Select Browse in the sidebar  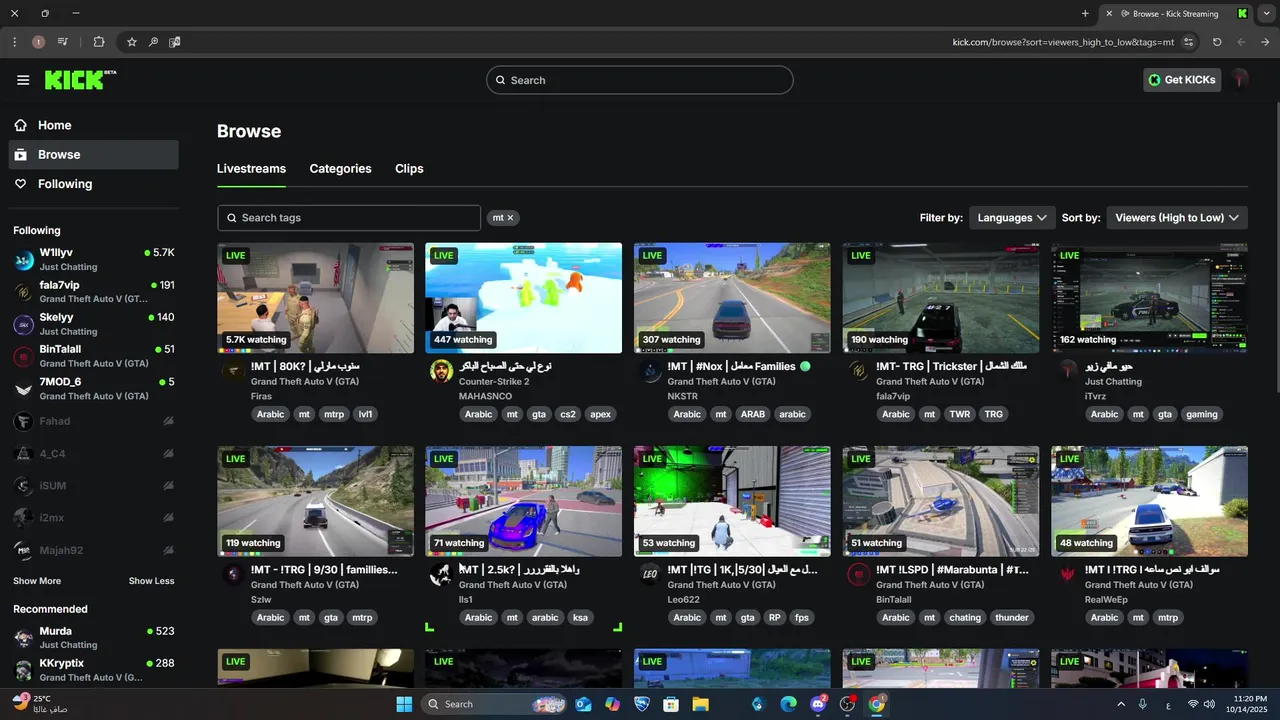pyautogui.click(x=94, y=154)
